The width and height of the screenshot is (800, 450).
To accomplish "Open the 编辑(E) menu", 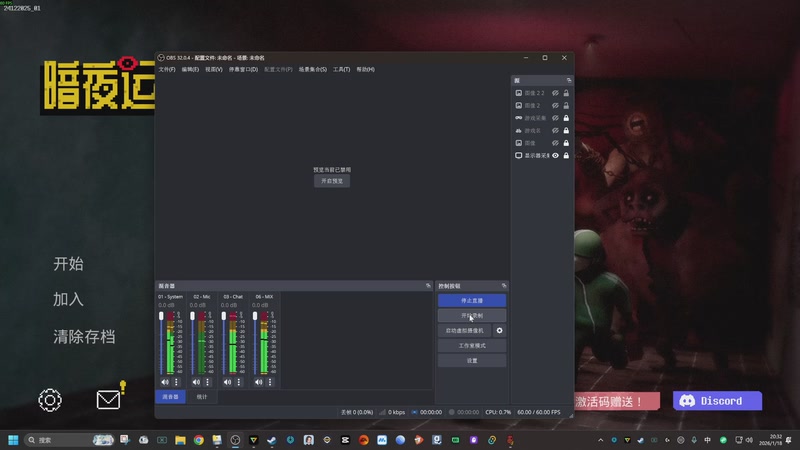I will [x=190, y=69].
